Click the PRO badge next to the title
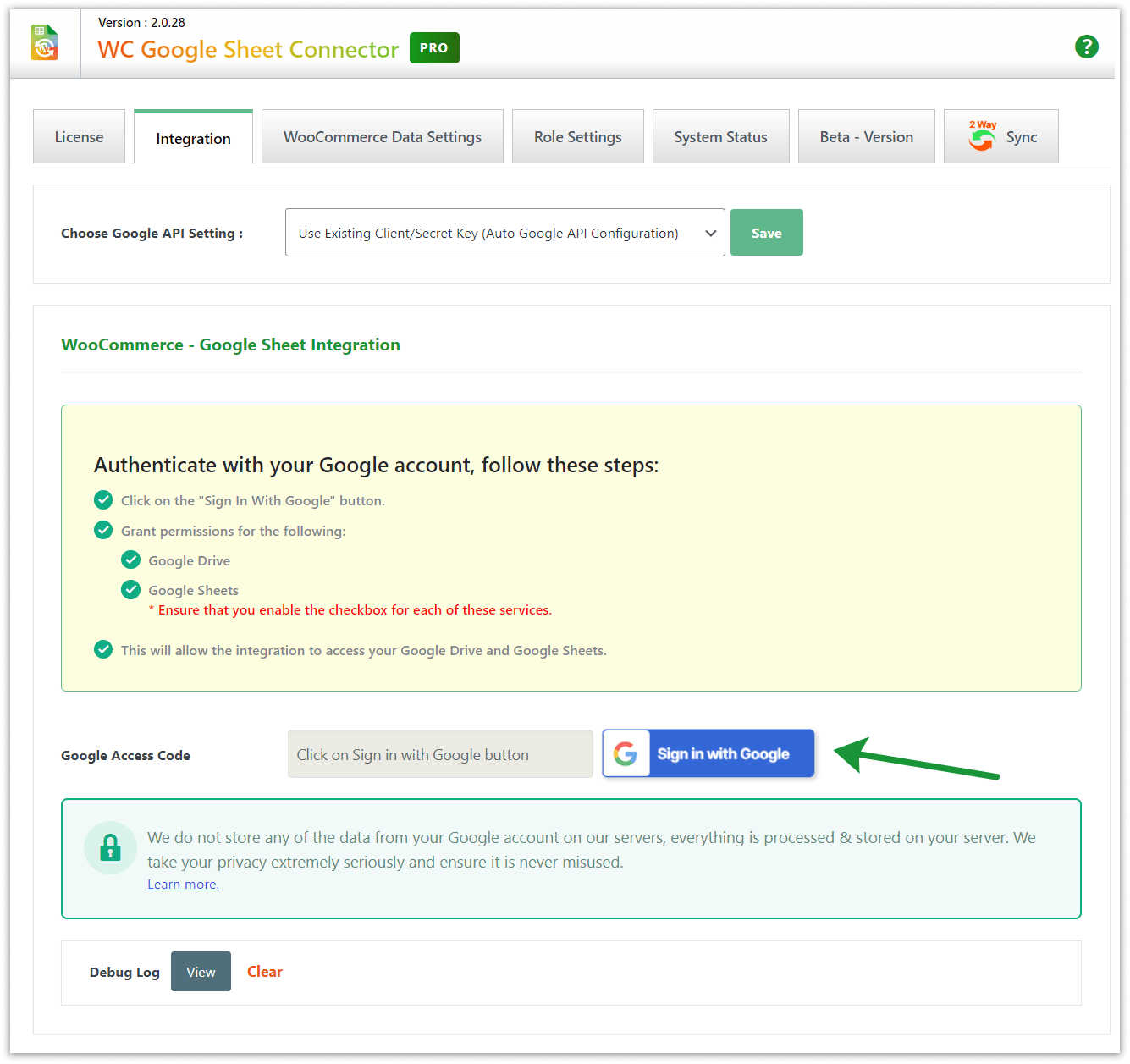The width and height of the screenshot is (1130, 1064). point(433,48)
